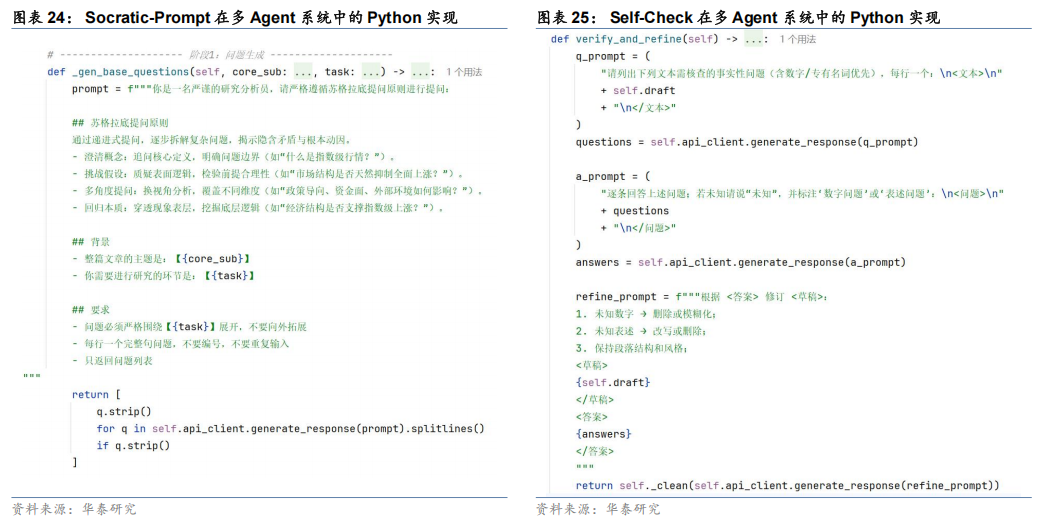Click the "## 苏格拉底提问原则" heading line

pos(120,123)
